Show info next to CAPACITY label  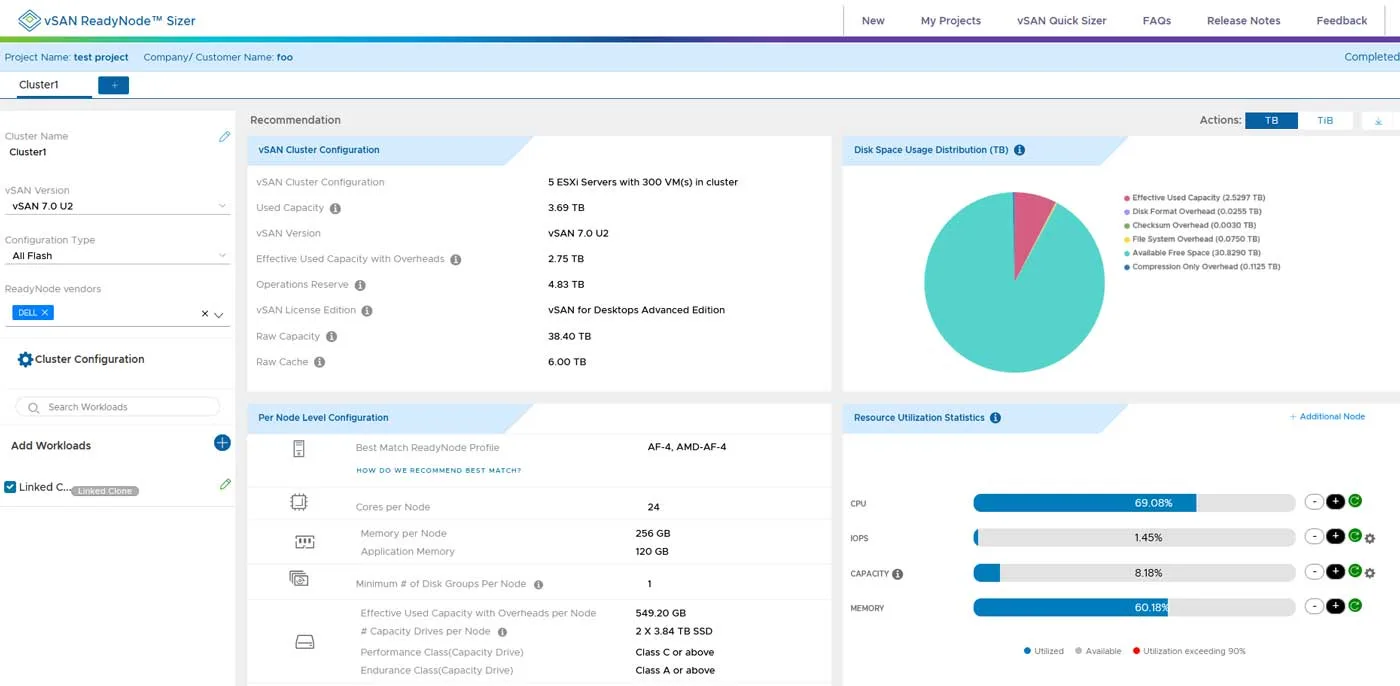(897, 574)
